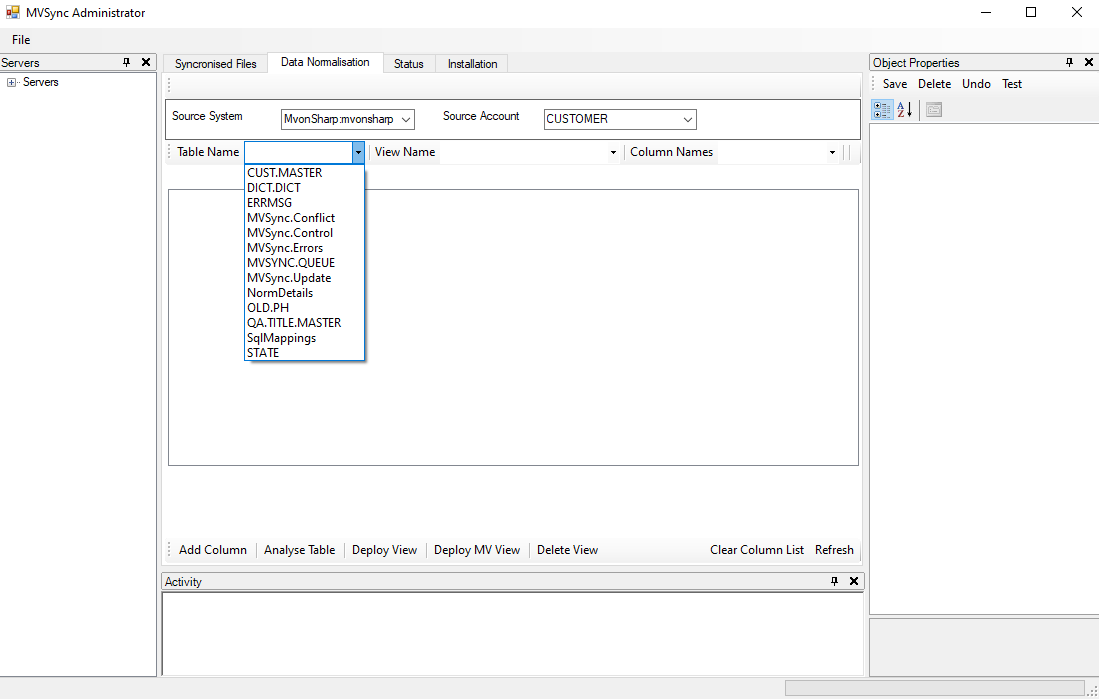The image size is (1099, 699).
Task: Click Deploy View
Action: click(x=384, y=550)
